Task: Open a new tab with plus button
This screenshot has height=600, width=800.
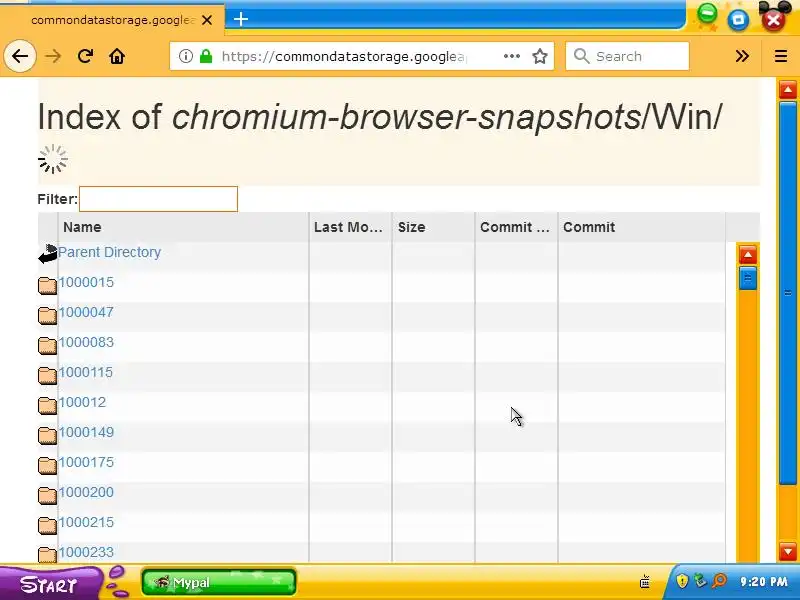Action: click(x=241, y=19)
